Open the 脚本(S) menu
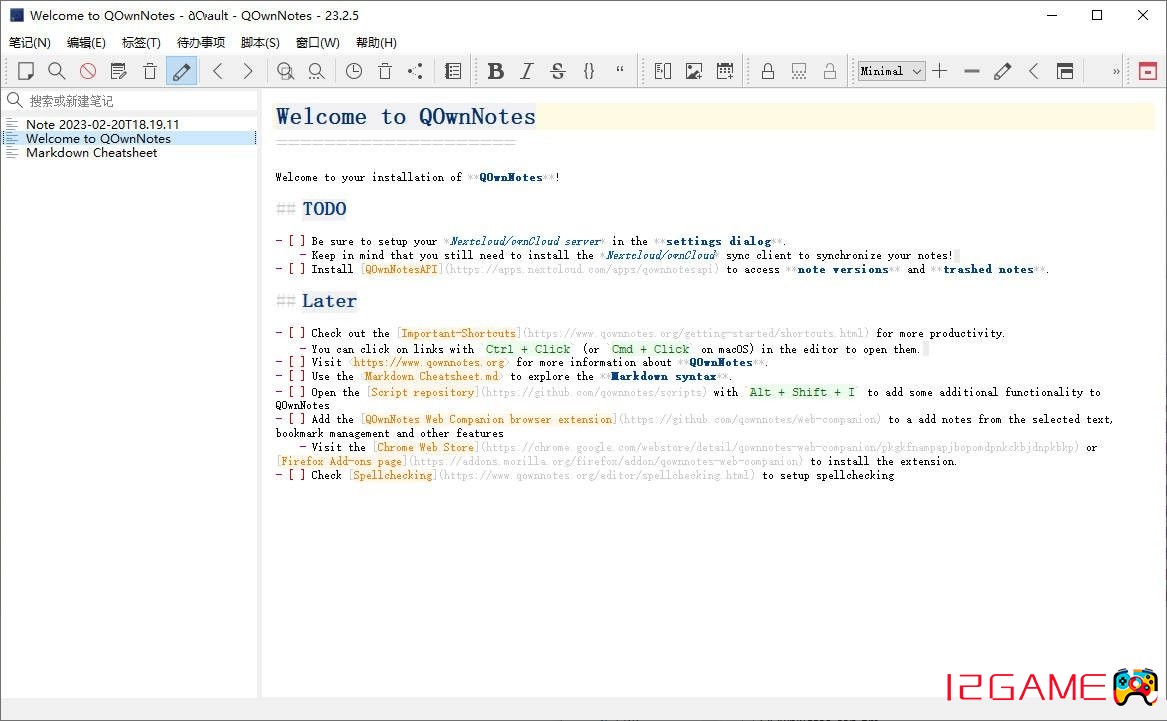1167x721 pixels. click(x=260, y=42)
